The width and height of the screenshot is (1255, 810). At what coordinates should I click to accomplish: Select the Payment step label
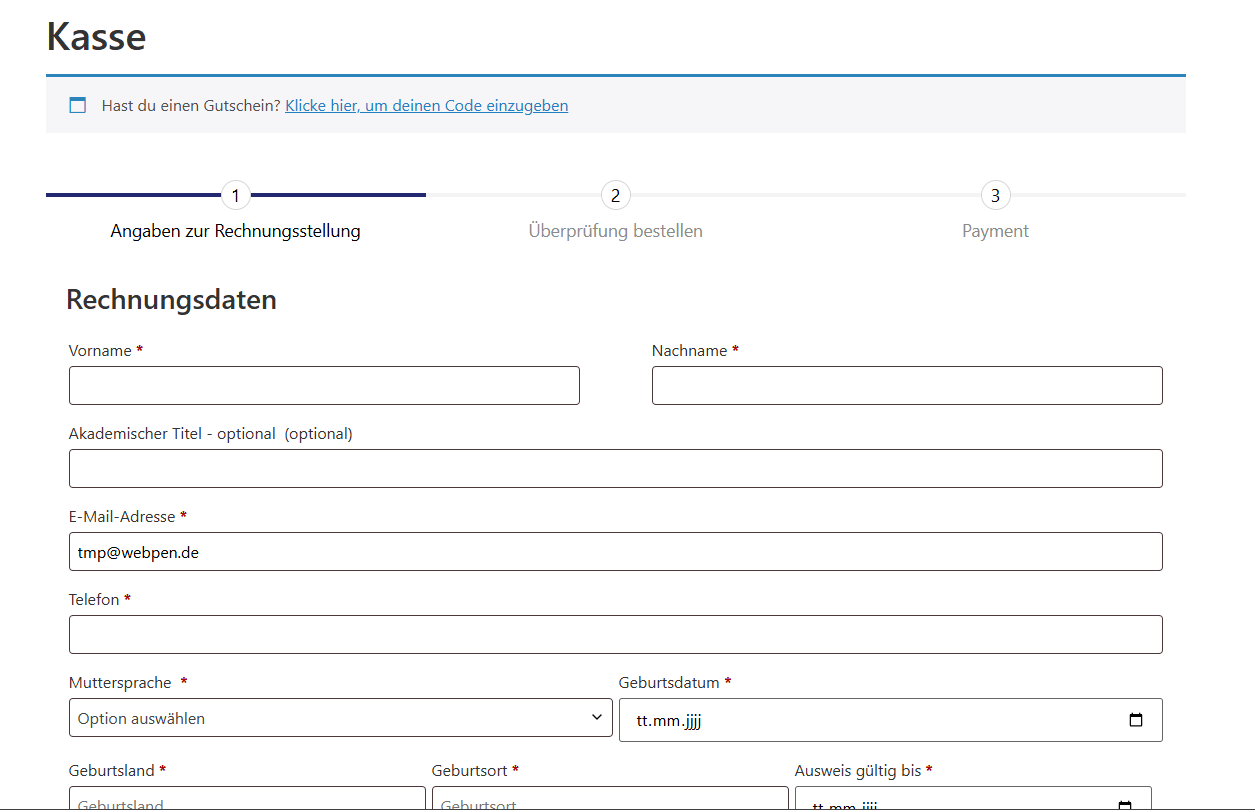pos(996,231)
